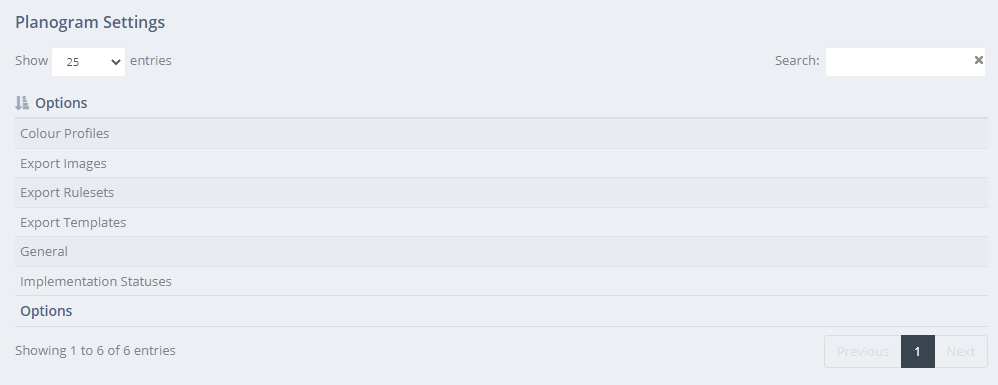Clear the search box with the X icon

[978, 60]
